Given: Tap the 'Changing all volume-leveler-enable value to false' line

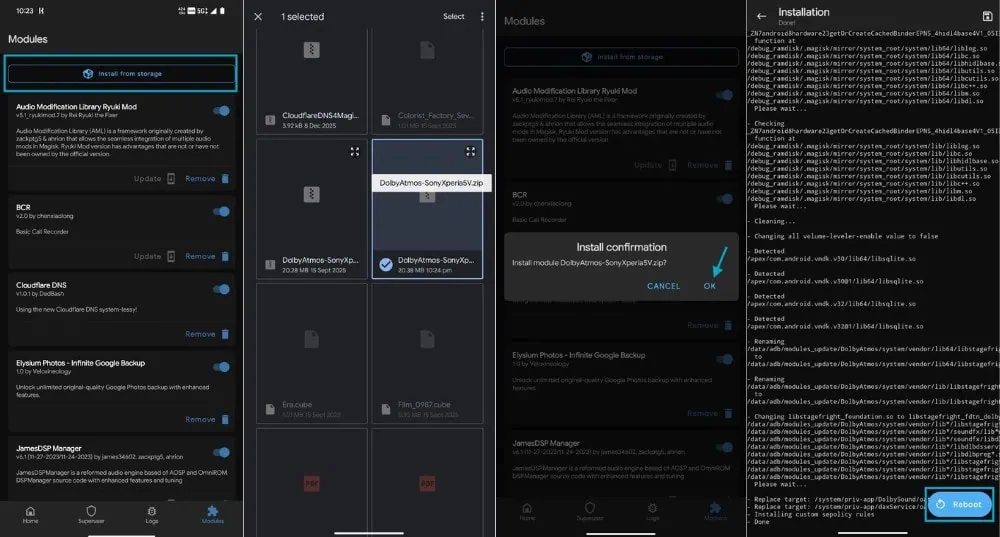Looking at the screenshot, I should [846, 236].
